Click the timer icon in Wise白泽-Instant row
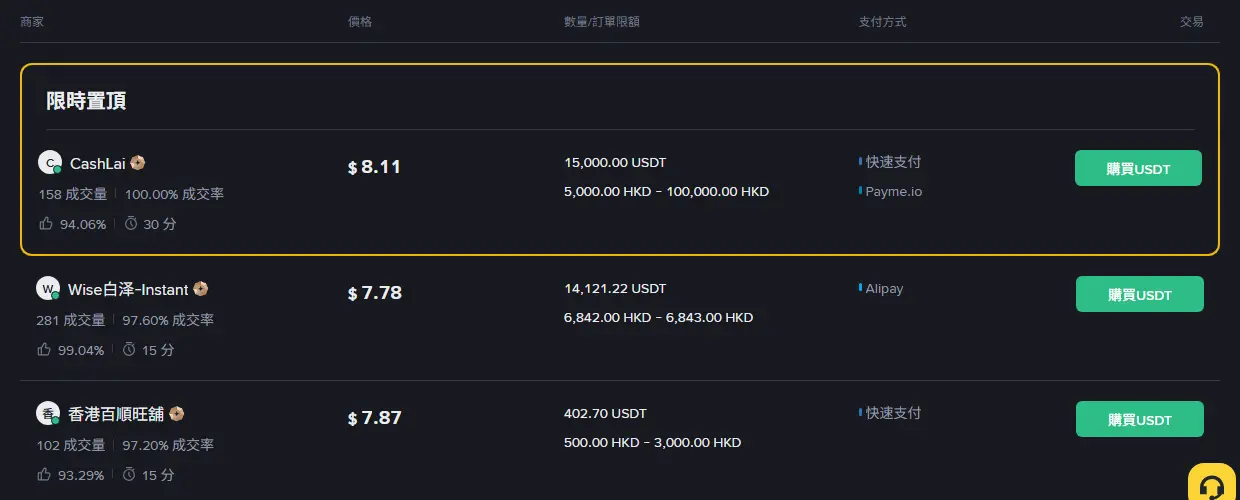 click(x=128, y=350)
